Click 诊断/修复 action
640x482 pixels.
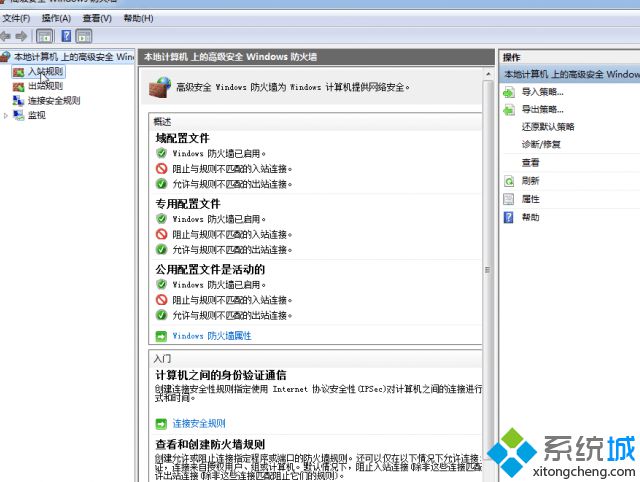click(541, 144)
